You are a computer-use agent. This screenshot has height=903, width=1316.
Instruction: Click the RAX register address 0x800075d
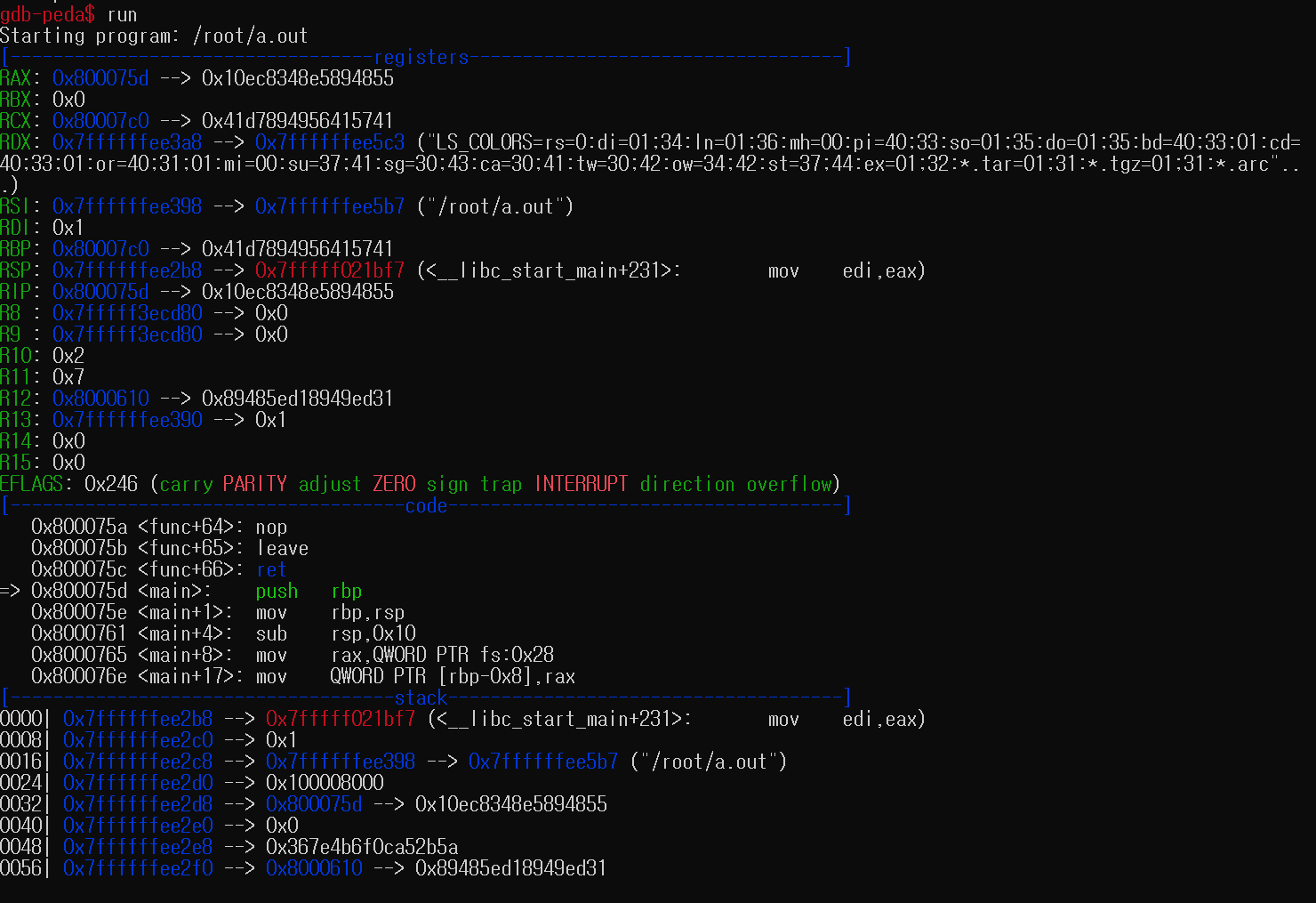pos(100,78)
